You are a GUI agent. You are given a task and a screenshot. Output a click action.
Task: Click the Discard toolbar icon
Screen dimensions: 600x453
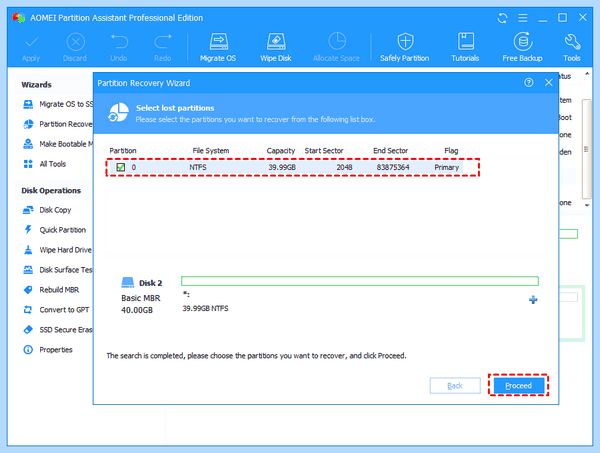point(75,42)
